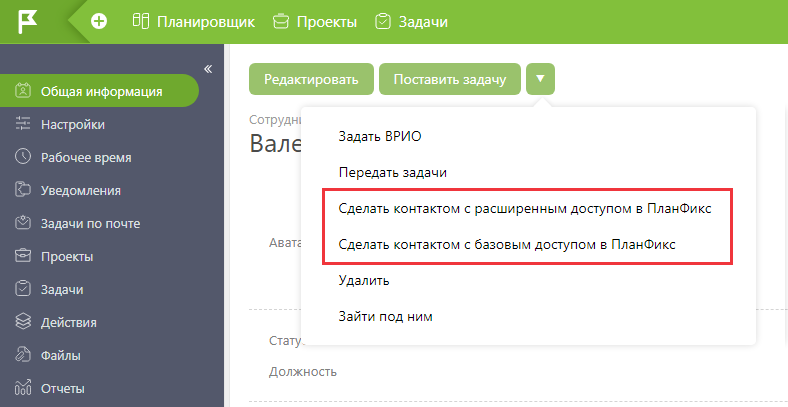Click the sidebar Проекты briefcase icon
Image resolution: width=788 pixels, height=407 pixels.
[23, 256]
